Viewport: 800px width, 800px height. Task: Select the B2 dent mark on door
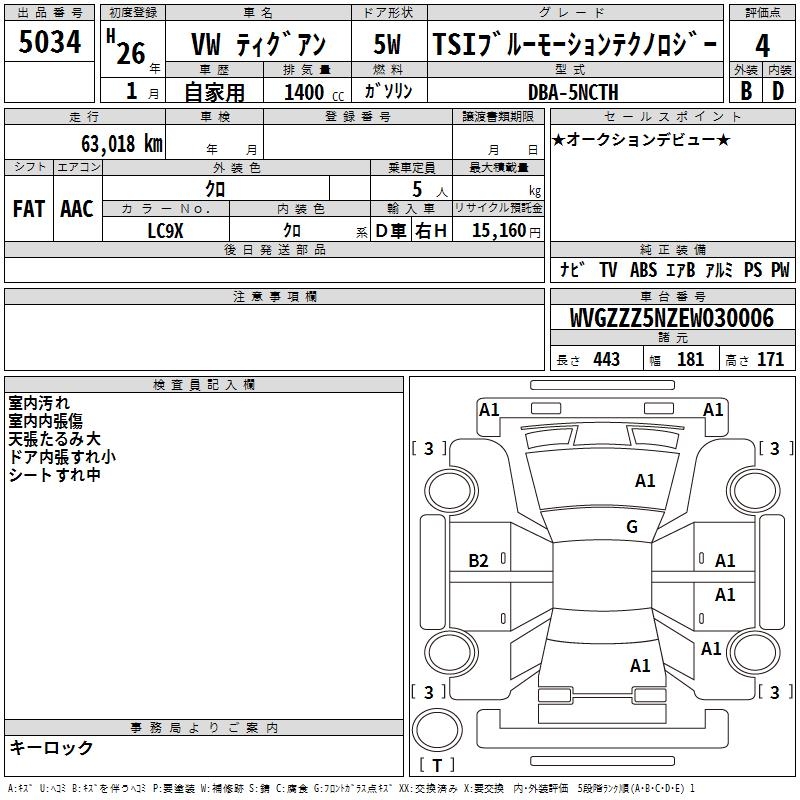pos(478,561)
